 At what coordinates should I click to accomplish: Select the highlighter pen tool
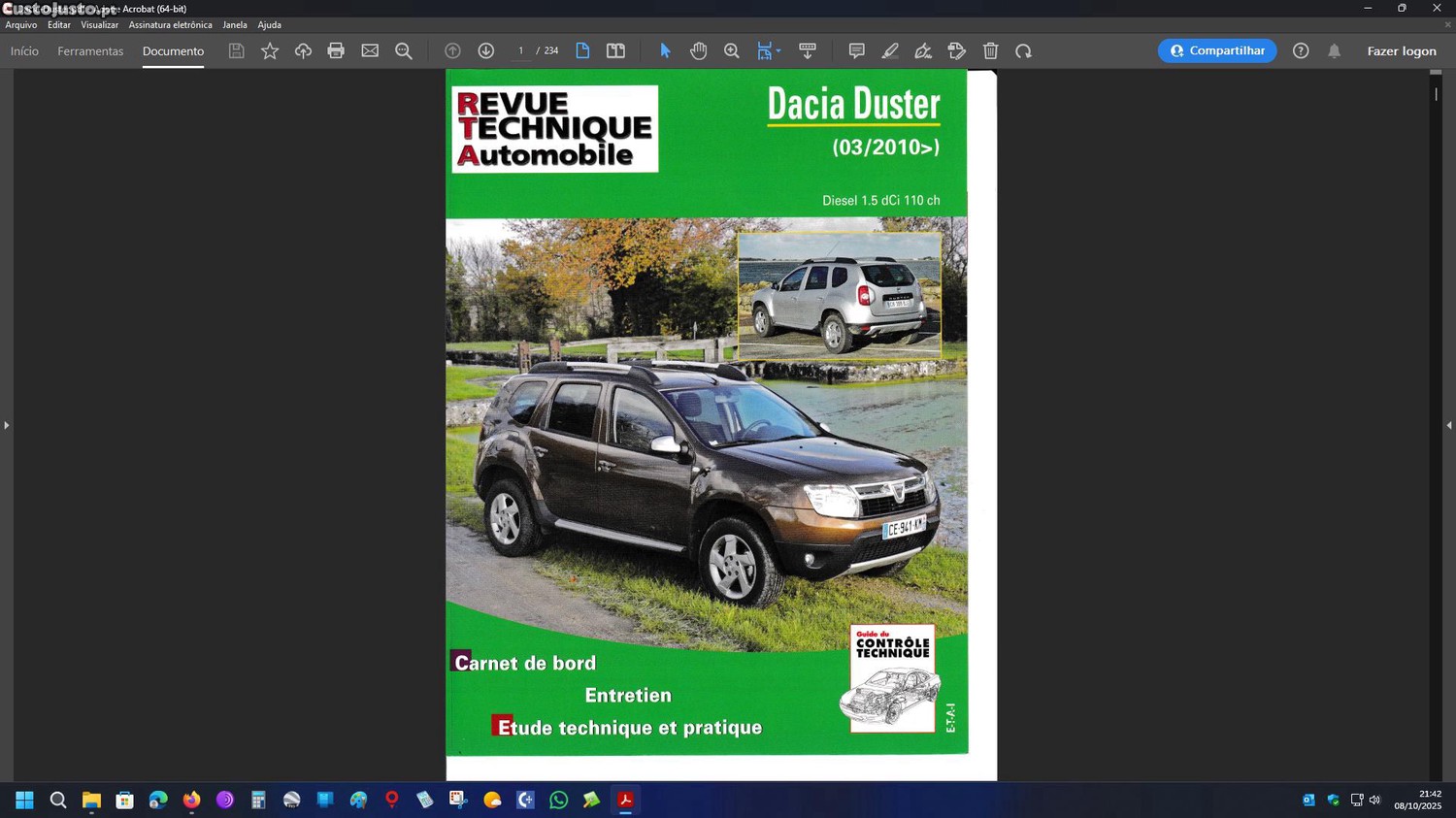click(x=889, y=51)
